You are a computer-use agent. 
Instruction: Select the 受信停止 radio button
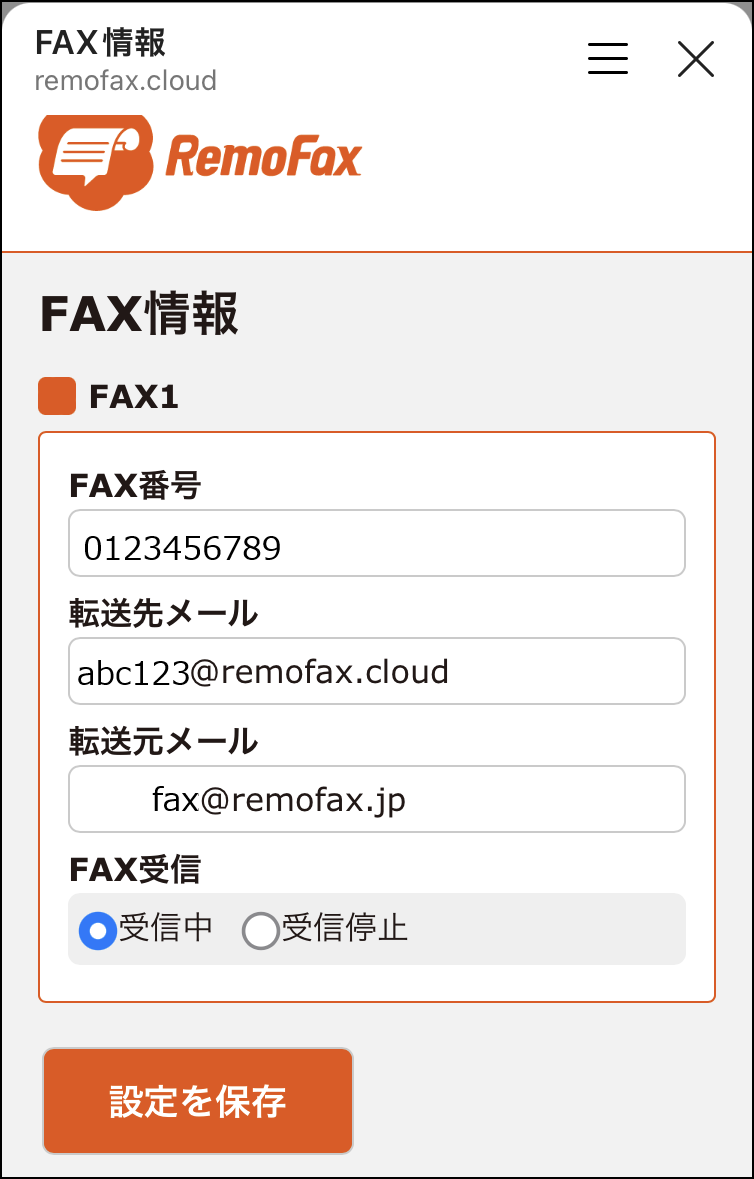coord(260,931)
